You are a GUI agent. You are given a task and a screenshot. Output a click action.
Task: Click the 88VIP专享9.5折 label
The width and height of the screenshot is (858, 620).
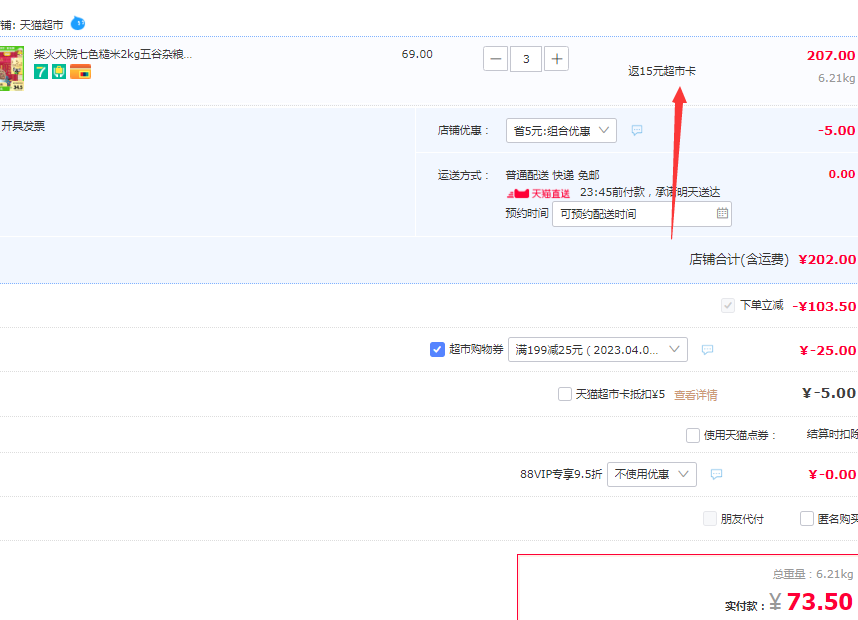coord(561,474)
